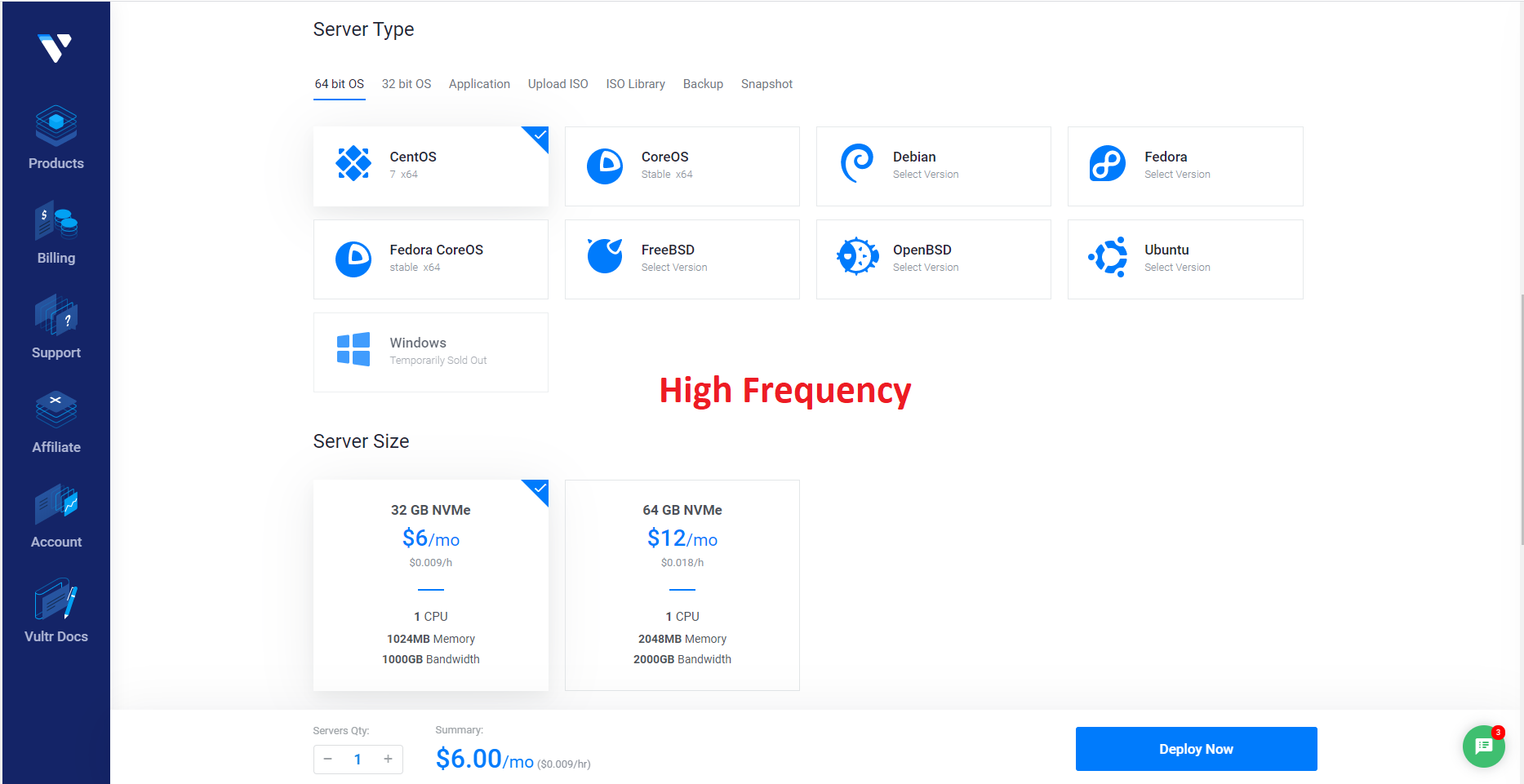The height and width of the screenshot is (784, 1524).
Task: Switch to the Application tab
Action: pyautogui.click(x=479, y=83)
